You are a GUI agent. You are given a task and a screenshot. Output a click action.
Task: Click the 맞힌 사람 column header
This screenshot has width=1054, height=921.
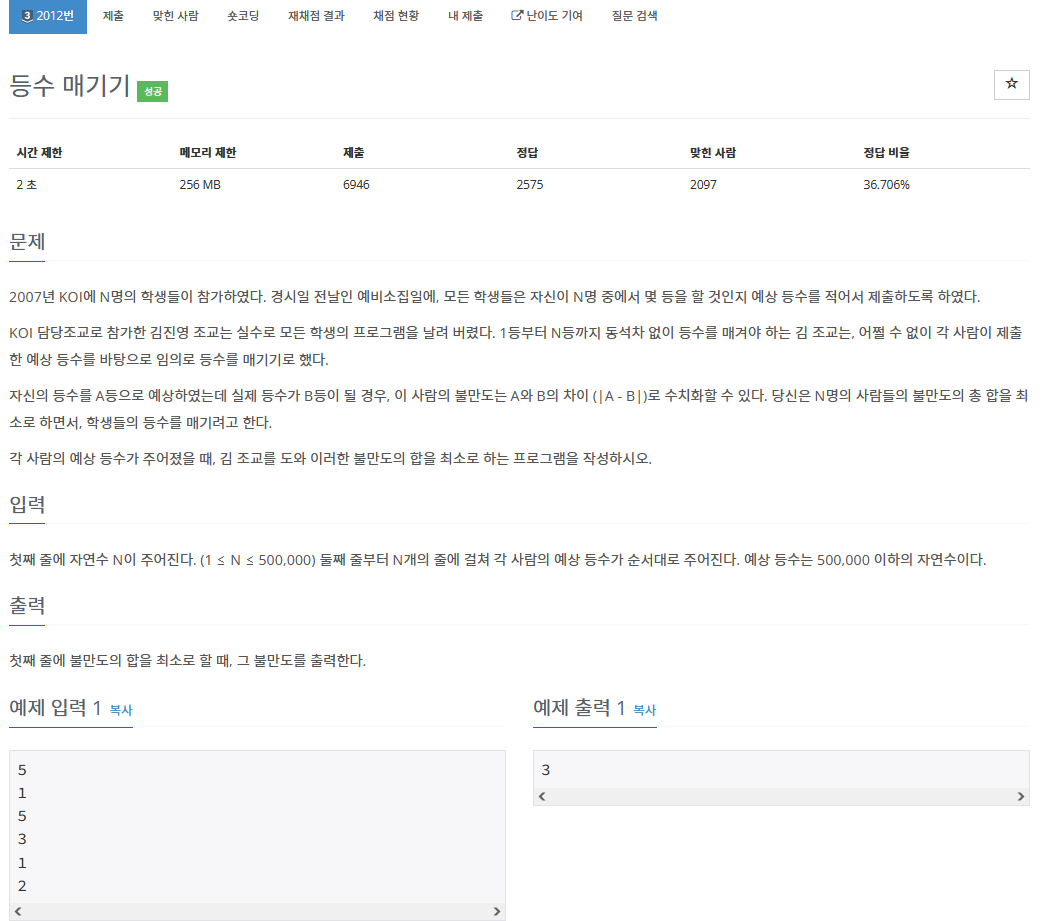click(x=713, y=153)
